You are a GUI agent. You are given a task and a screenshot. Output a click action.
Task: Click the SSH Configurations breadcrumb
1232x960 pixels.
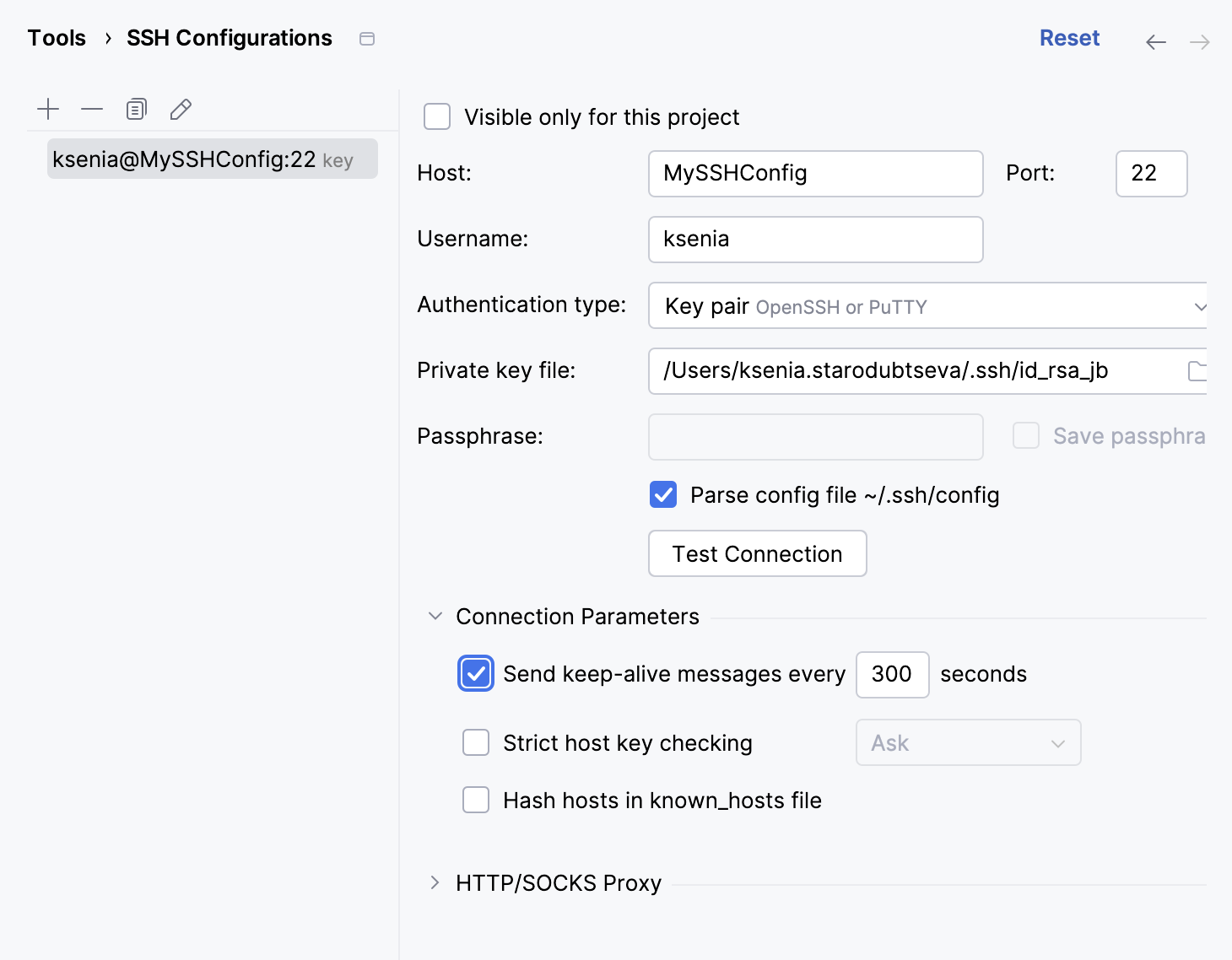[x=229, y=37]
